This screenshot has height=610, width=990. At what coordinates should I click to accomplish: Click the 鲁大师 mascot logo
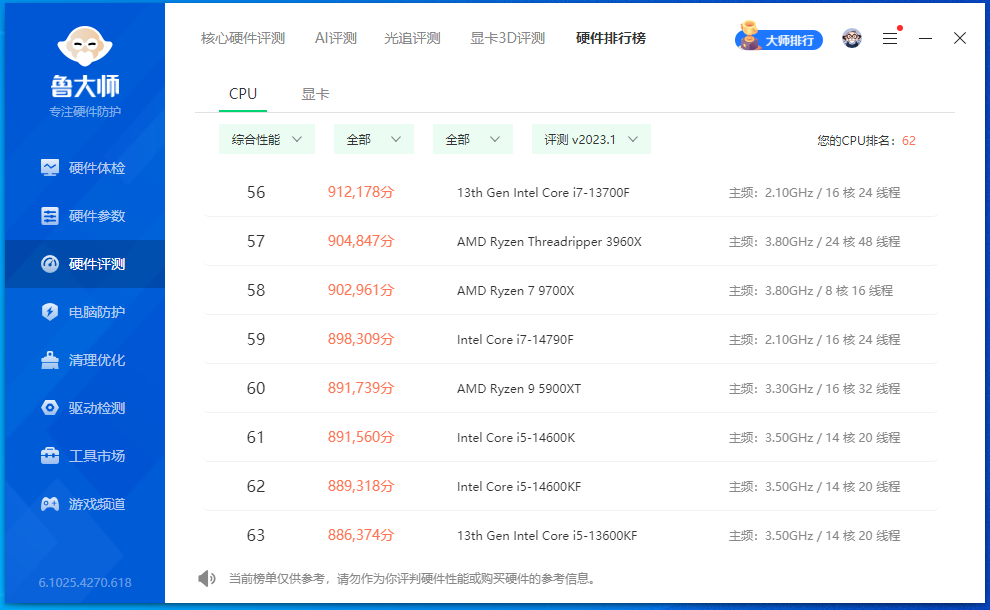[85, 47]
